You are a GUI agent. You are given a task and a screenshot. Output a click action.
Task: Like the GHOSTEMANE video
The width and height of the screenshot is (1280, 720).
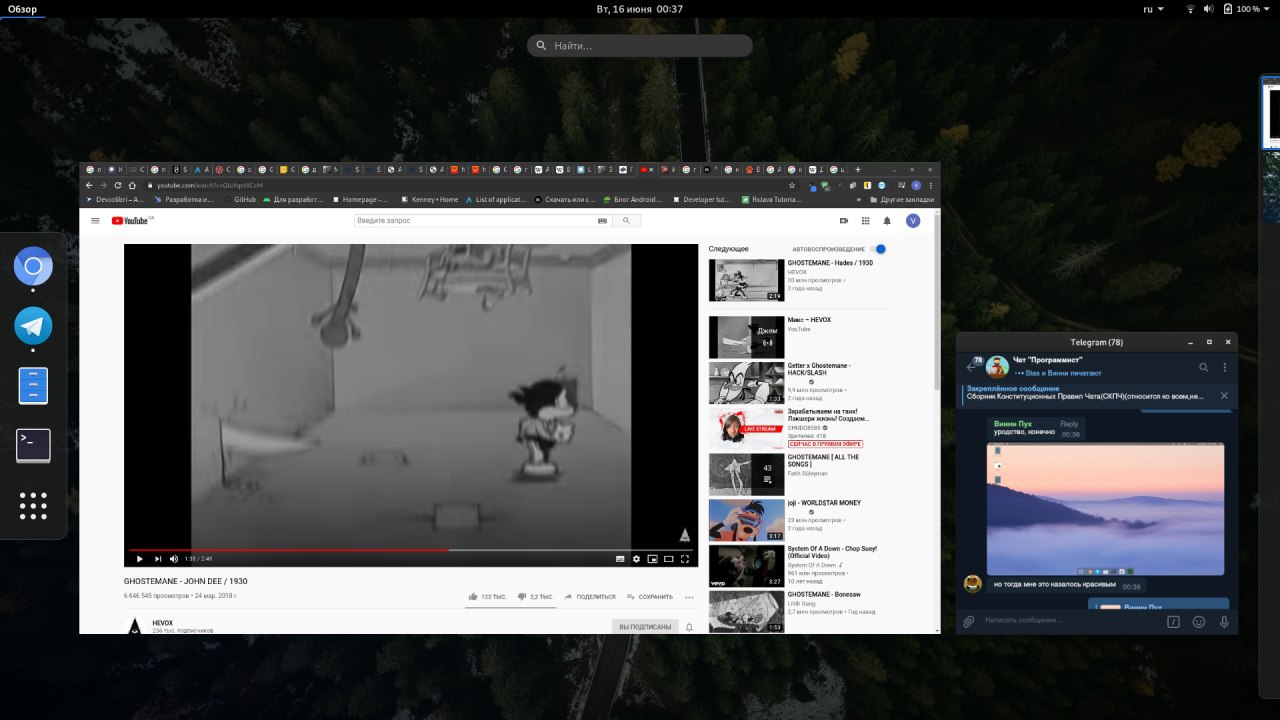pyautogui.click(x=487, y=596)
